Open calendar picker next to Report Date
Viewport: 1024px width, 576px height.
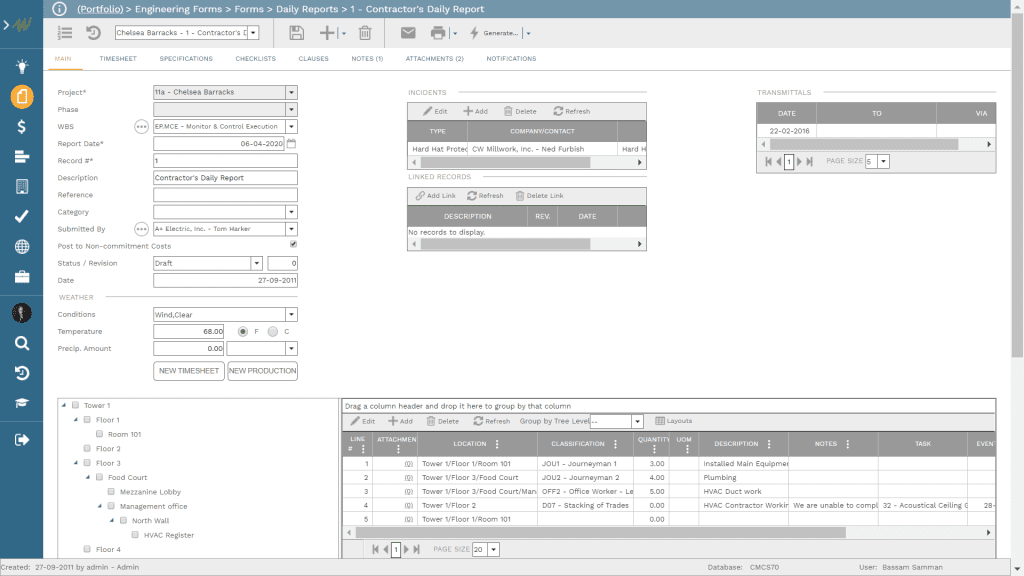click(x=291, y=143)
